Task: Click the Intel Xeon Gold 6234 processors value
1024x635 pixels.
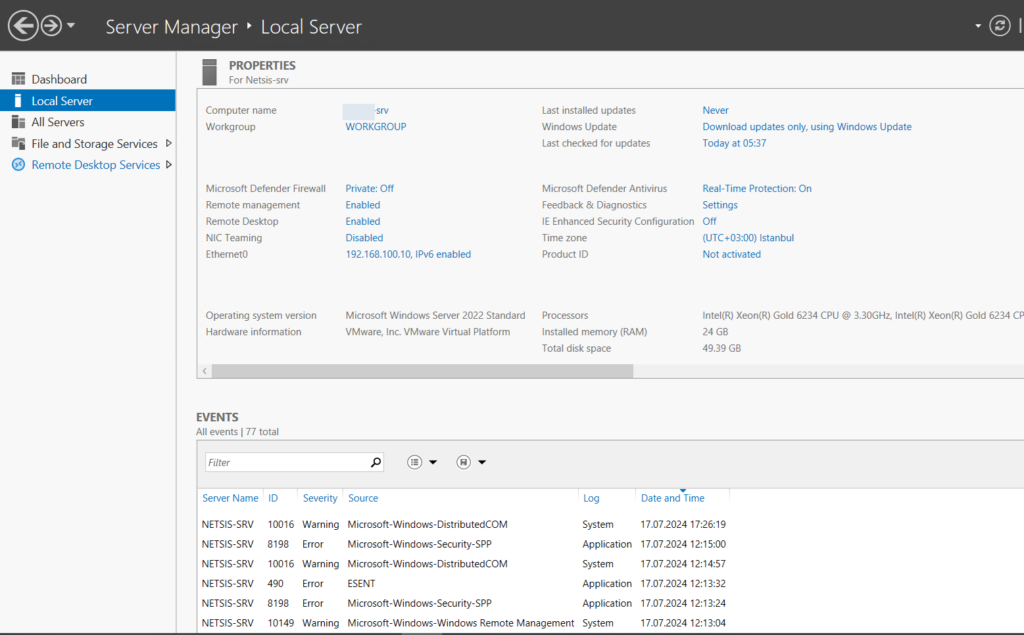Action: point(863,315)
